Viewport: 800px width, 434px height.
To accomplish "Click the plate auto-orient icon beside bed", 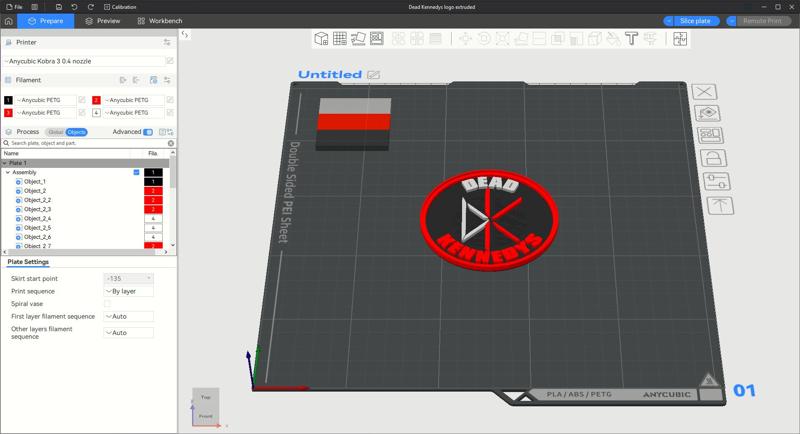I will (x=707, y=113).
